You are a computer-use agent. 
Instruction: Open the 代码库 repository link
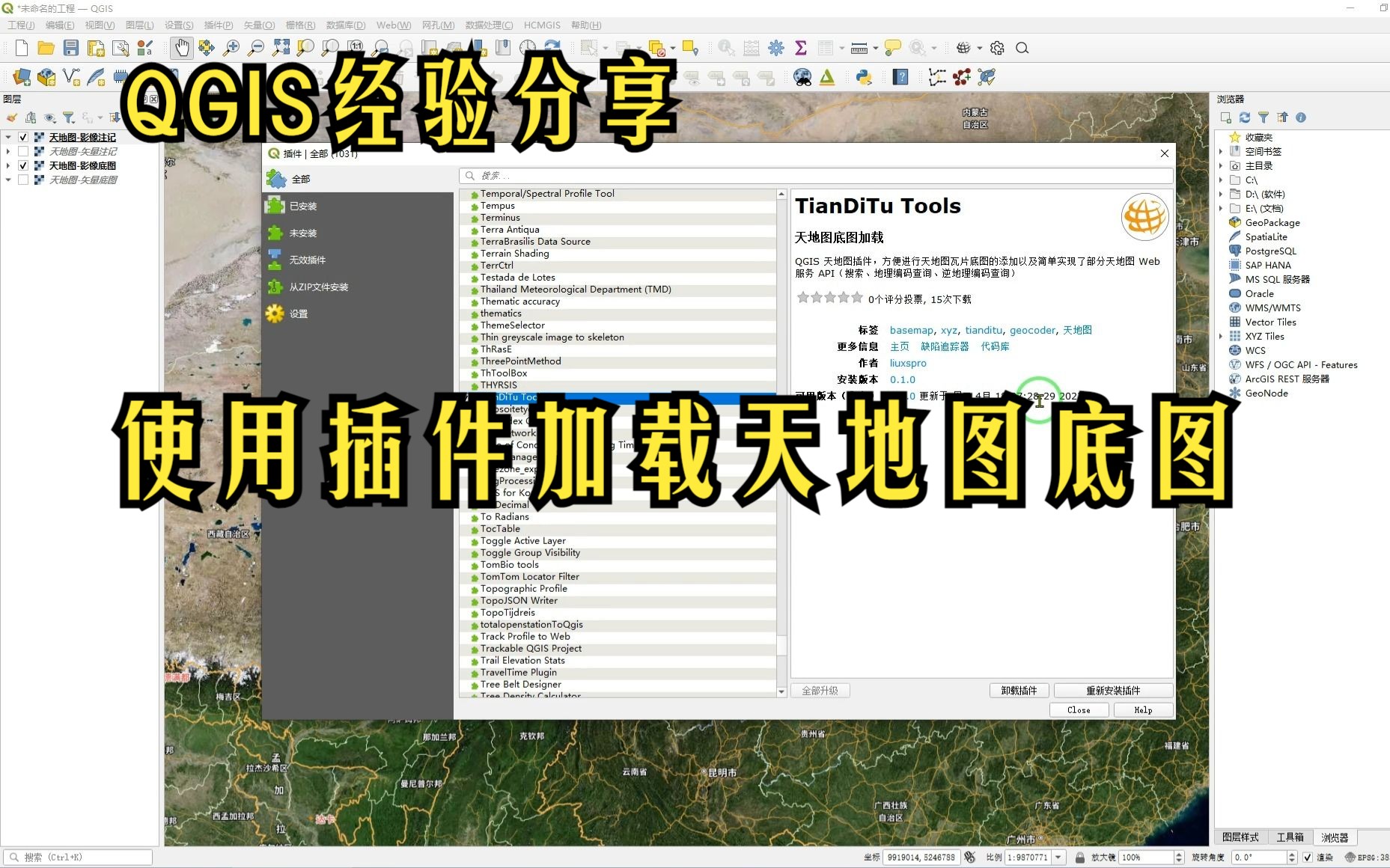[x=995, y=346]
